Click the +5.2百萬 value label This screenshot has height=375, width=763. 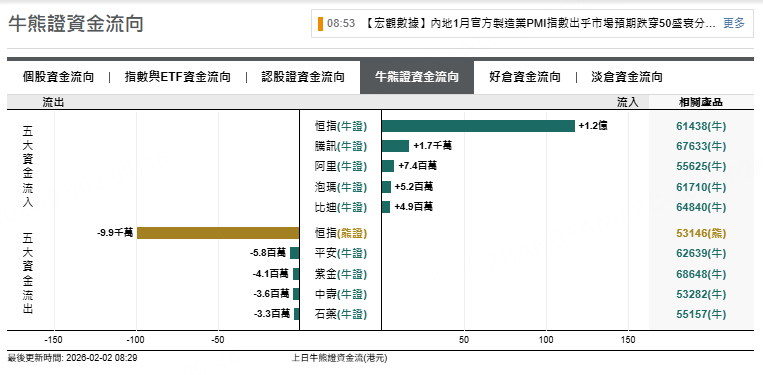pos(414,186)
